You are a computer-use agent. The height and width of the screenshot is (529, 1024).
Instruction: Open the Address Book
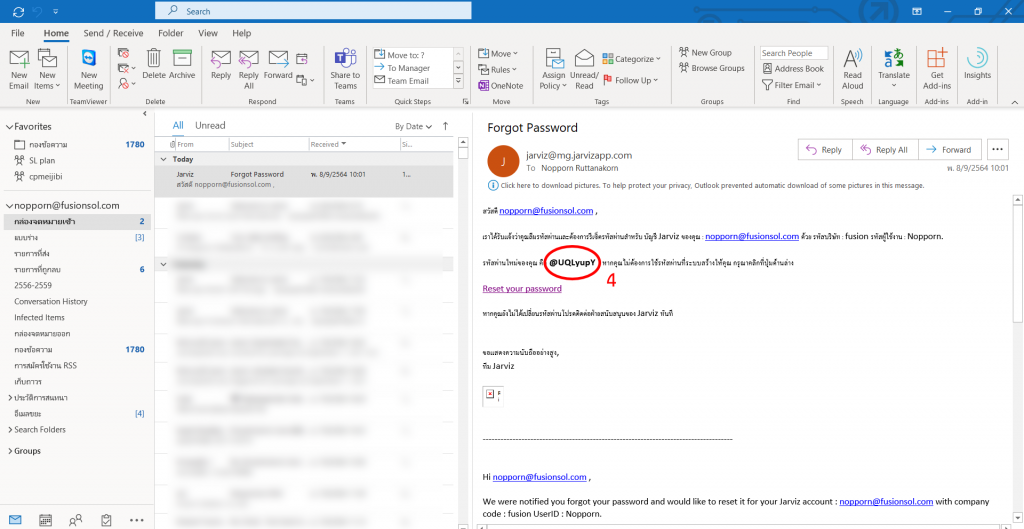coord(793,69)
